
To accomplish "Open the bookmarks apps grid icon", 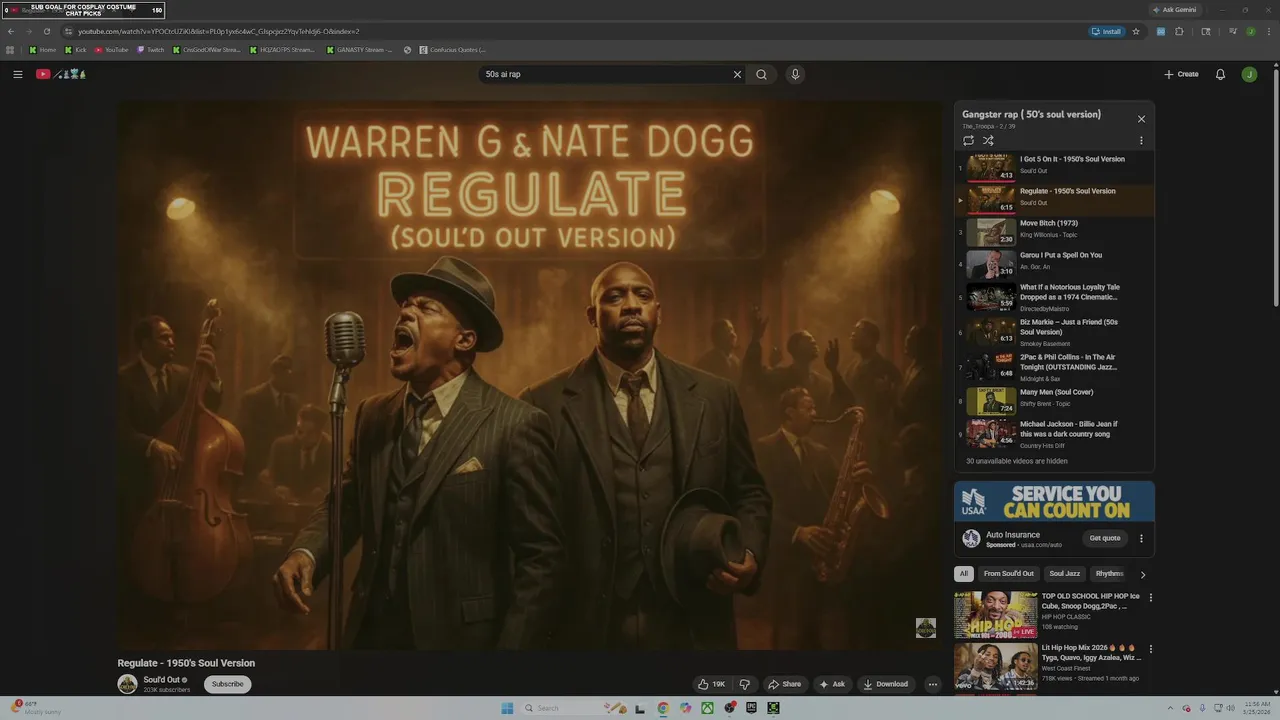I will point(11,50).
